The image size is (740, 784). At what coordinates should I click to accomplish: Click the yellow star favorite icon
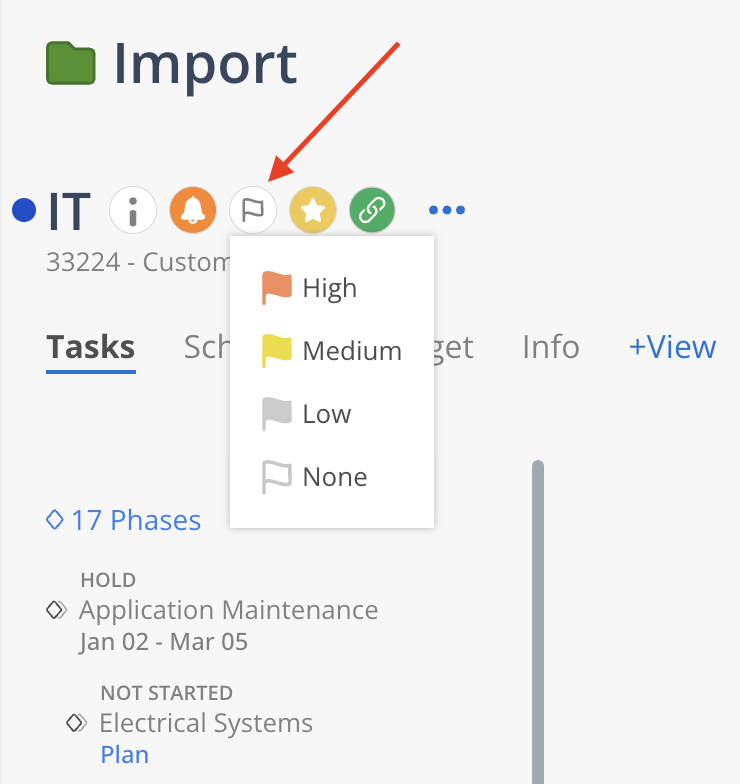point(312,210)
